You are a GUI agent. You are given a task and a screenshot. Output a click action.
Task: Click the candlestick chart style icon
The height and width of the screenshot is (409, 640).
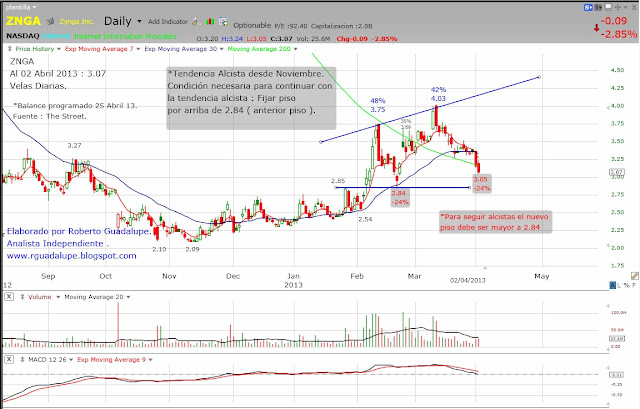tap(210, 21)
